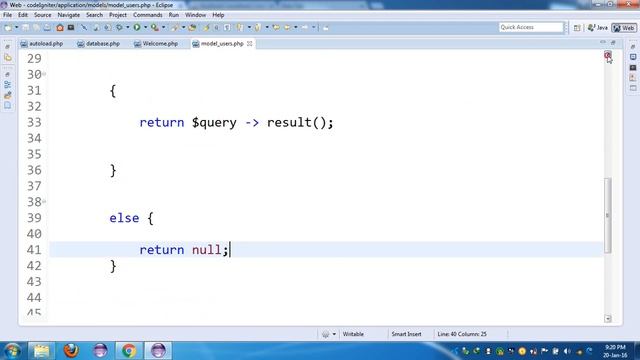
Task: Open the Navigate menu
Action: [69, 15]
